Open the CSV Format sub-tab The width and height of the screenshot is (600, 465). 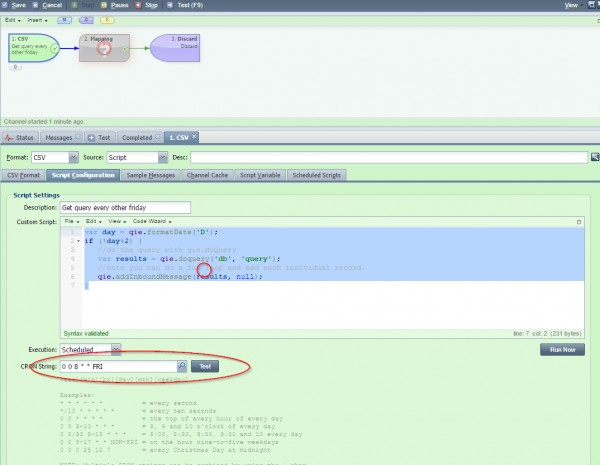coord(23,175)
